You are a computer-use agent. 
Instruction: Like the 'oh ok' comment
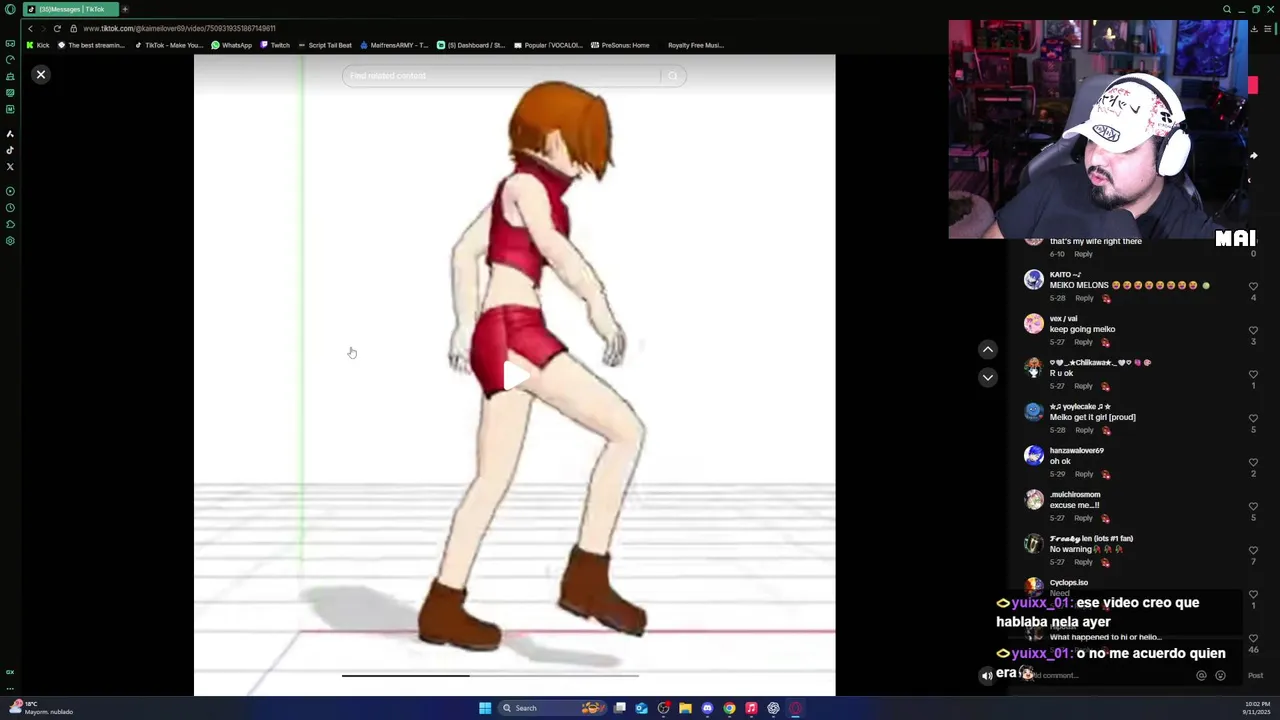(1253, 463)
